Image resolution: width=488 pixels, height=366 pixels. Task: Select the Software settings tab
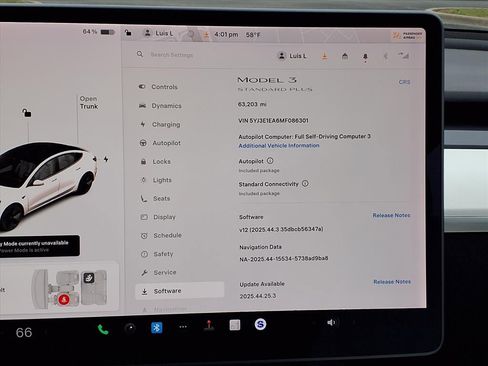[x=179, y=291]
